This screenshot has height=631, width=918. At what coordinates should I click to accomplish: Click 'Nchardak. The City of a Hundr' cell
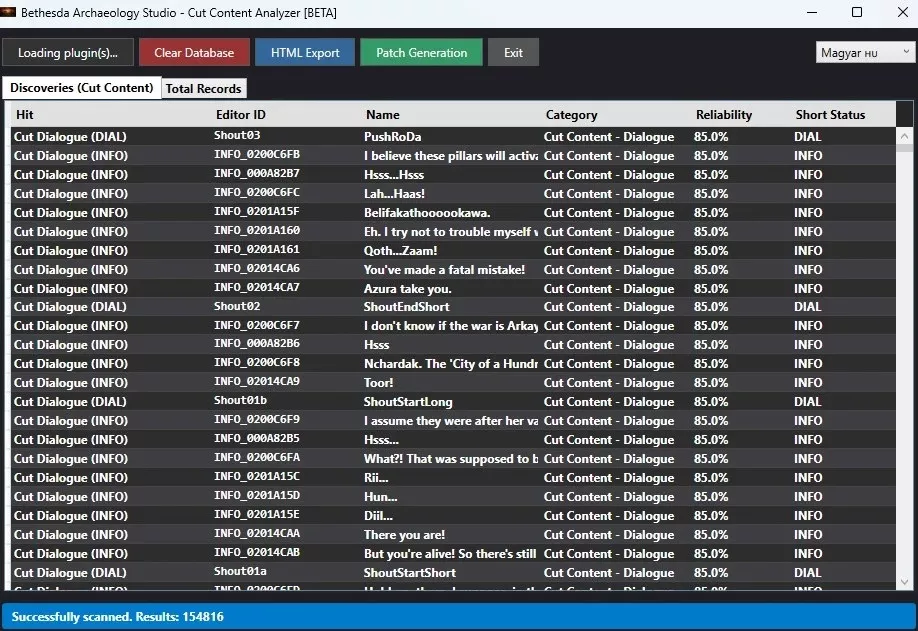point(451,363)
